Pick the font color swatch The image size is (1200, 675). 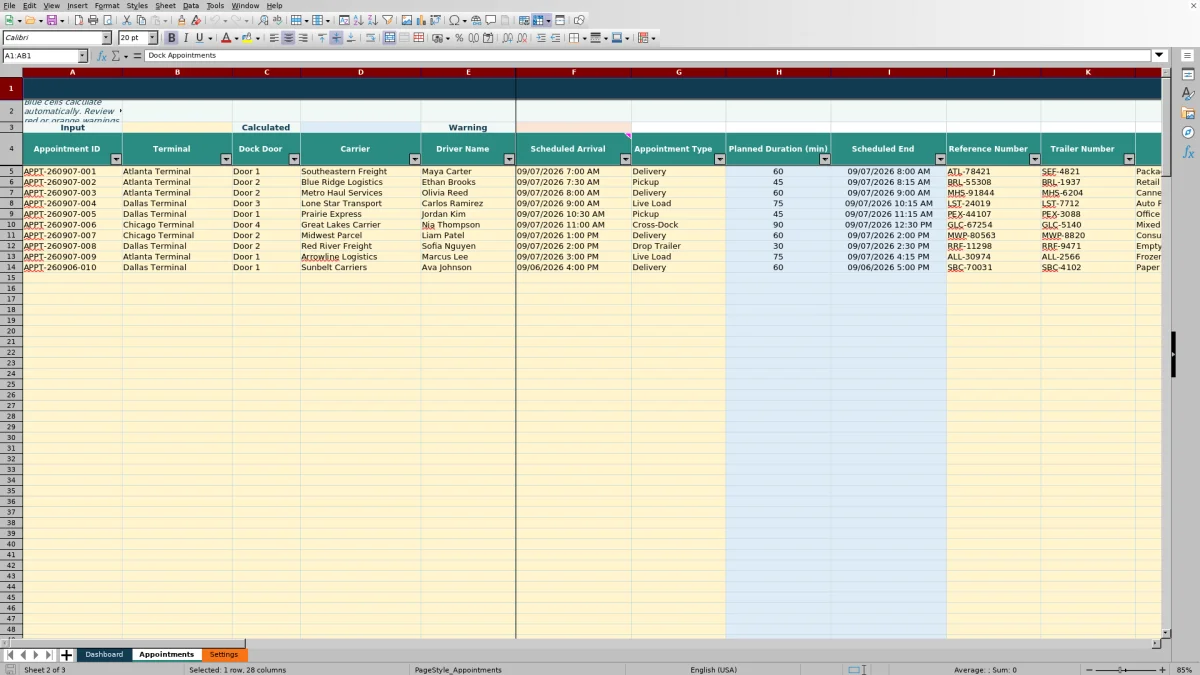[x=225, y=38]
